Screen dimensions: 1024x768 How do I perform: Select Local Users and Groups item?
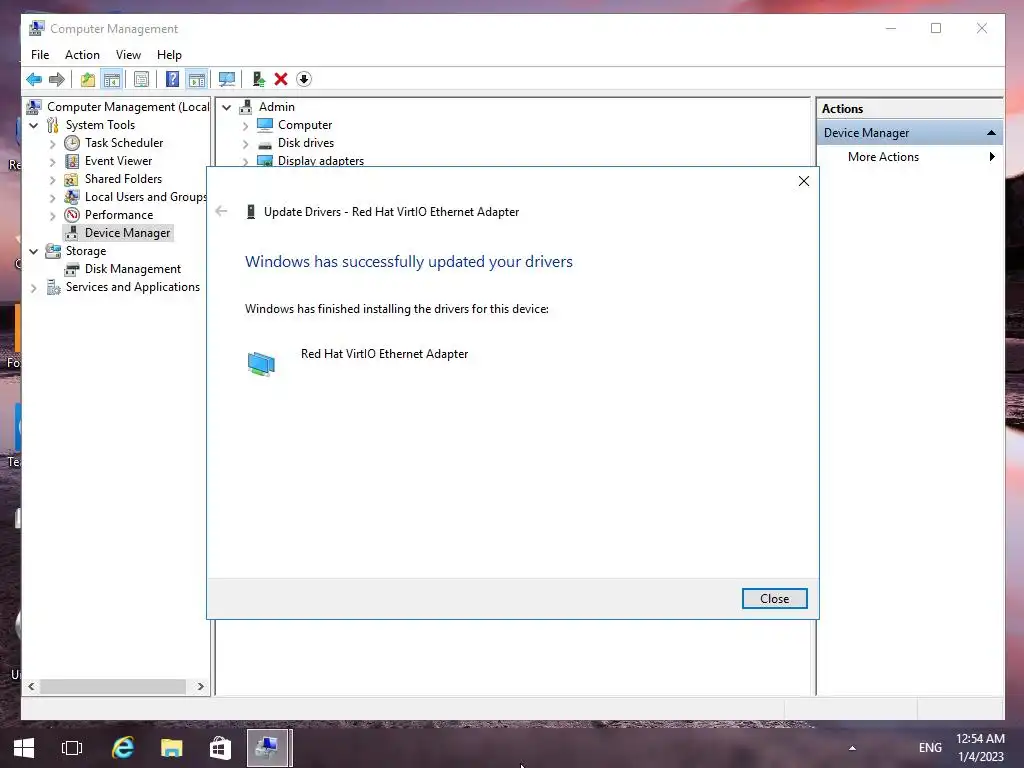pos(146,197)
